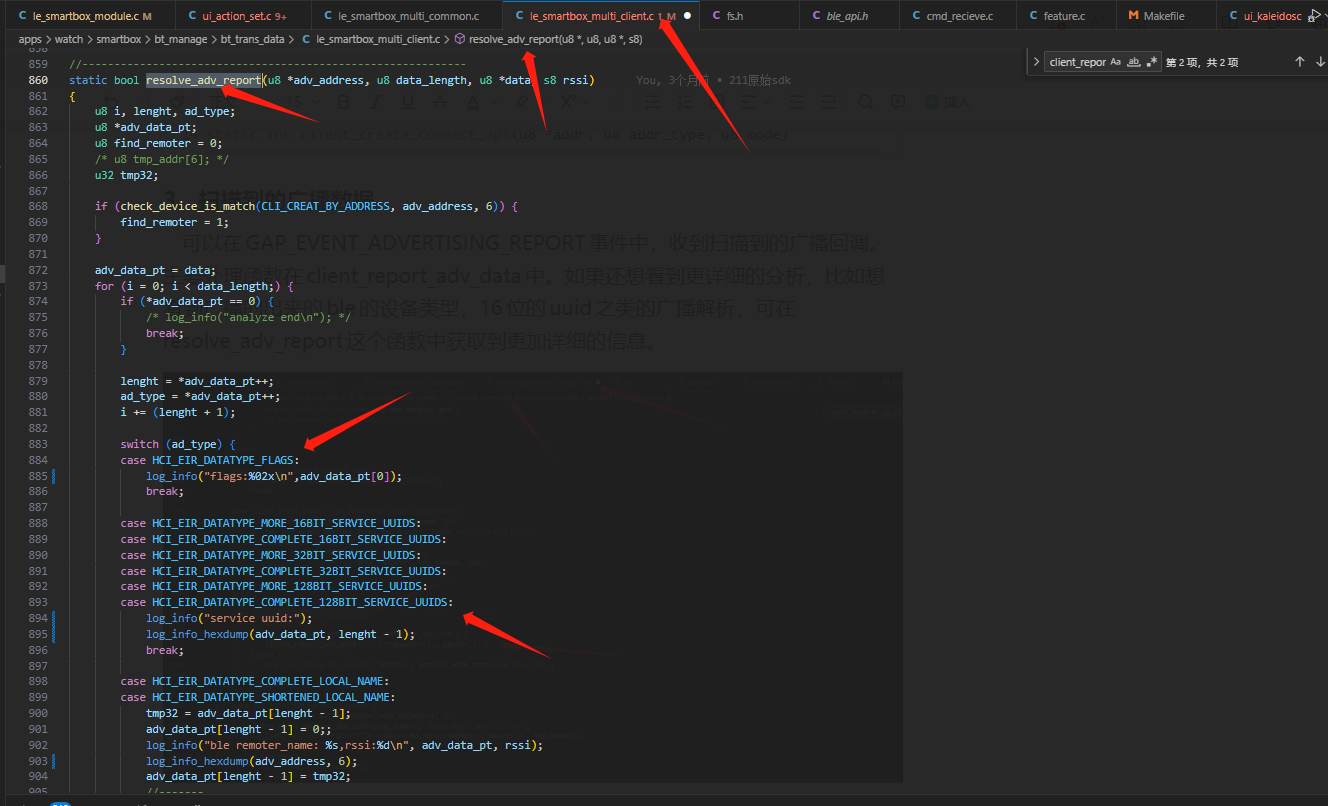
Task: Click log_info "flags:%02x\n" on line 885
Action: [x=274, y=476]
